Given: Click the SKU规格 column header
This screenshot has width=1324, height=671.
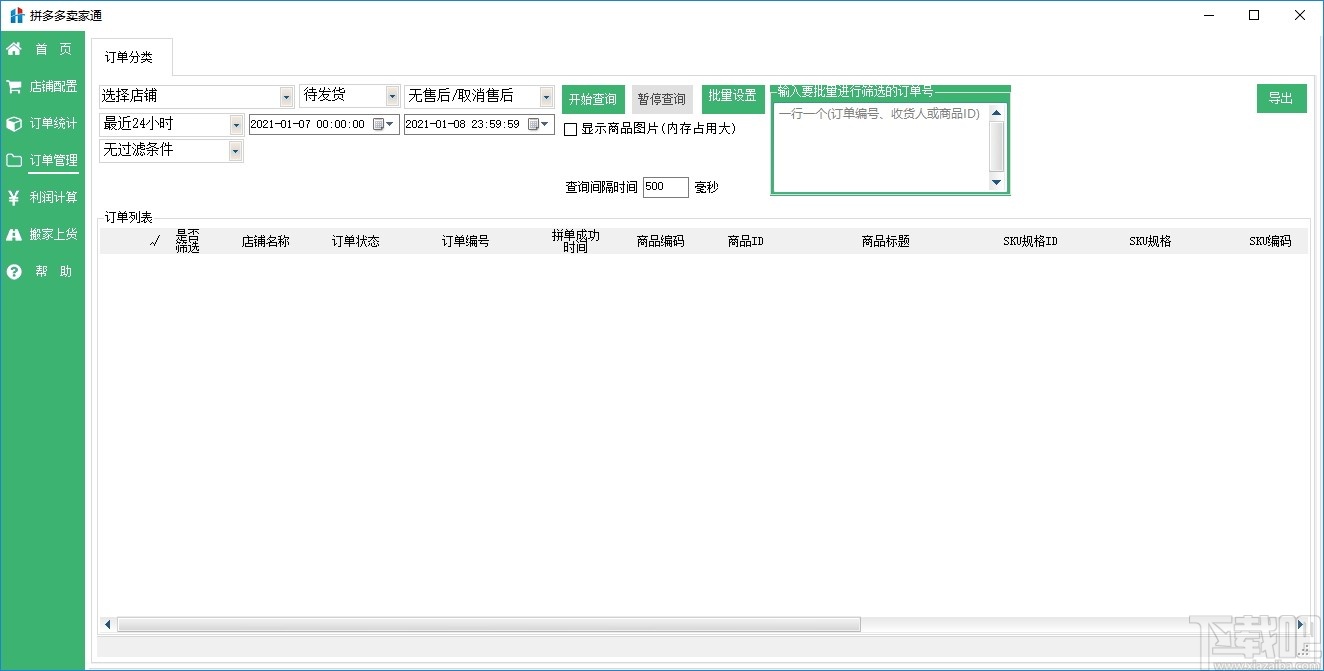Looking at the screenshot, I should click(1150, 241).
